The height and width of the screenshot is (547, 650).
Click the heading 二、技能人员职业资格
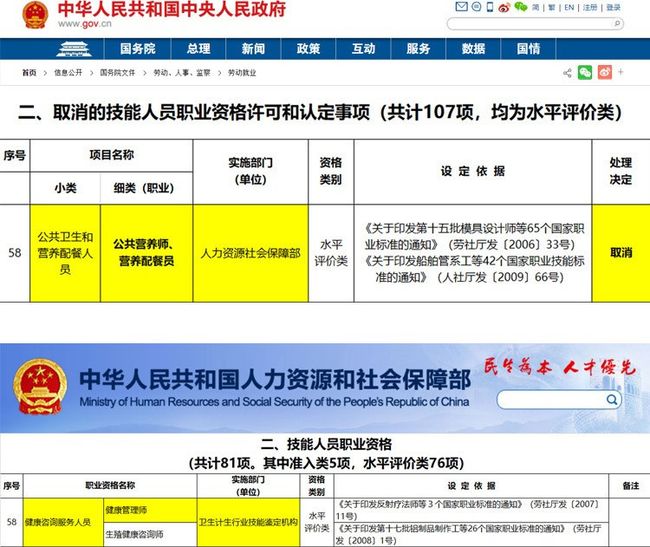(327, 445)
